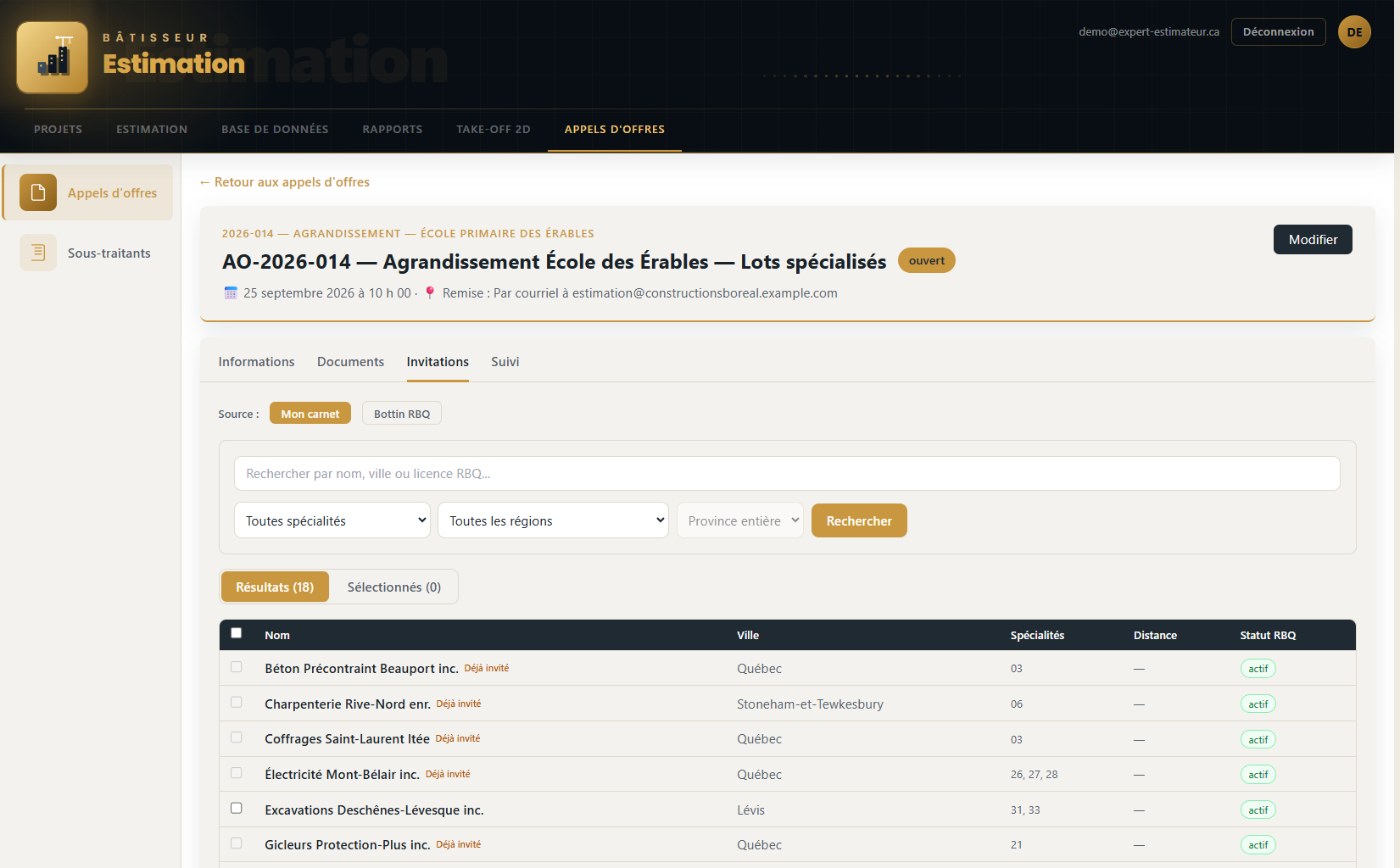Select Bottin RBQ source

point(401,413)
